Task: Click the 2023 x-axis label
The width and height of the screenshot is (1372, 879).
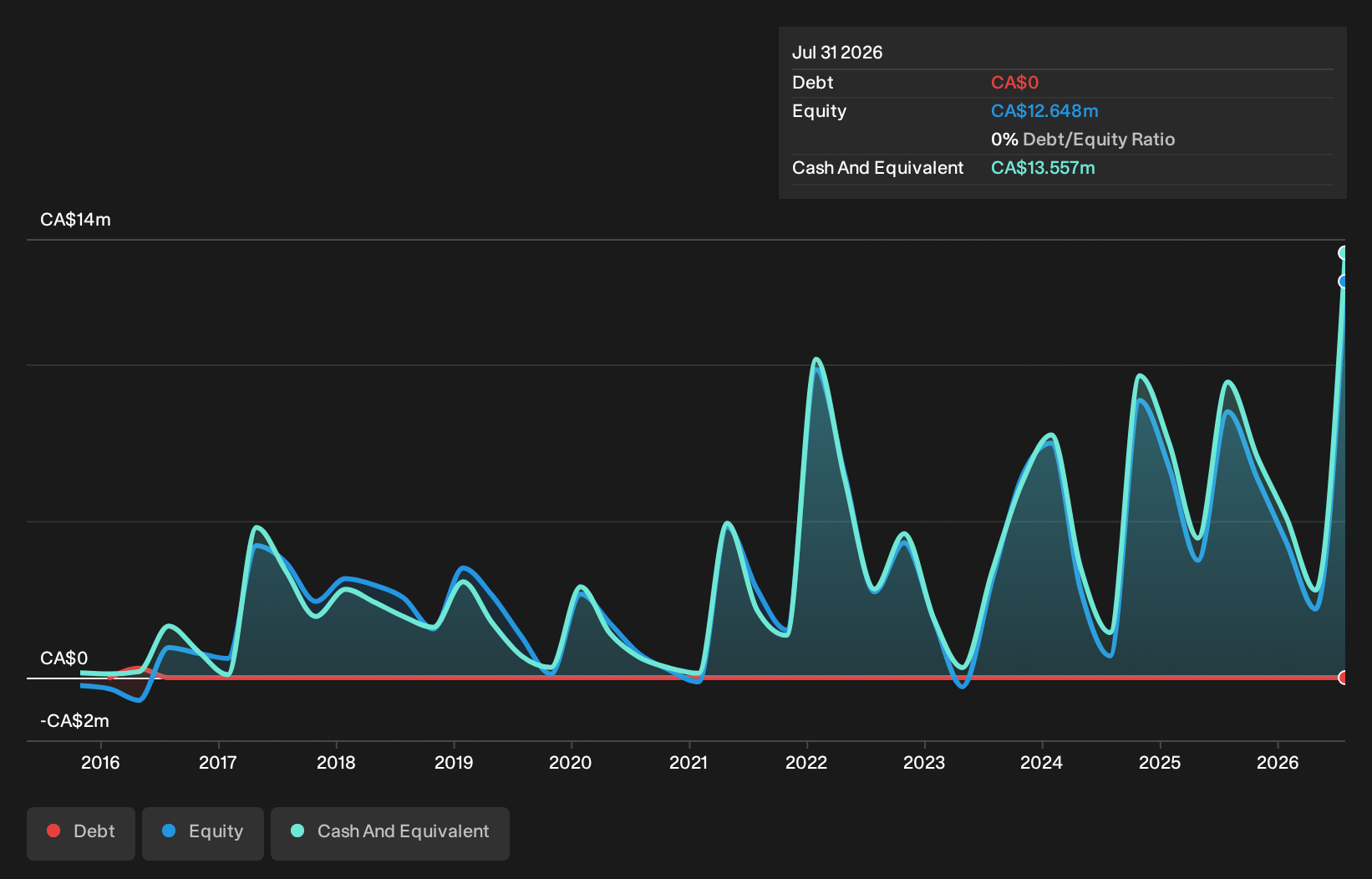Action: tap(924, 762)
